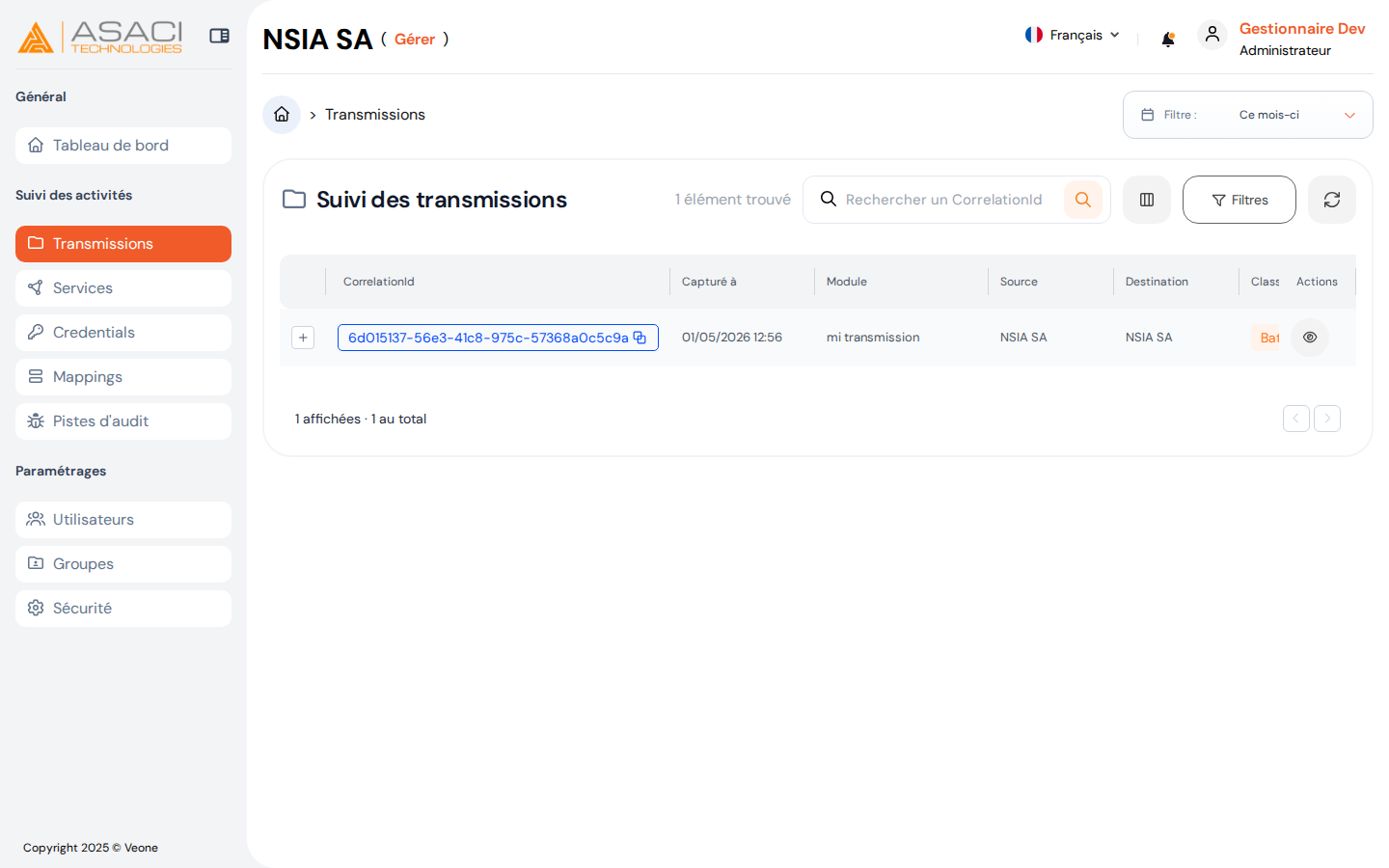
Task: Refresh the transmissions list
Action: click(1332, 200)
